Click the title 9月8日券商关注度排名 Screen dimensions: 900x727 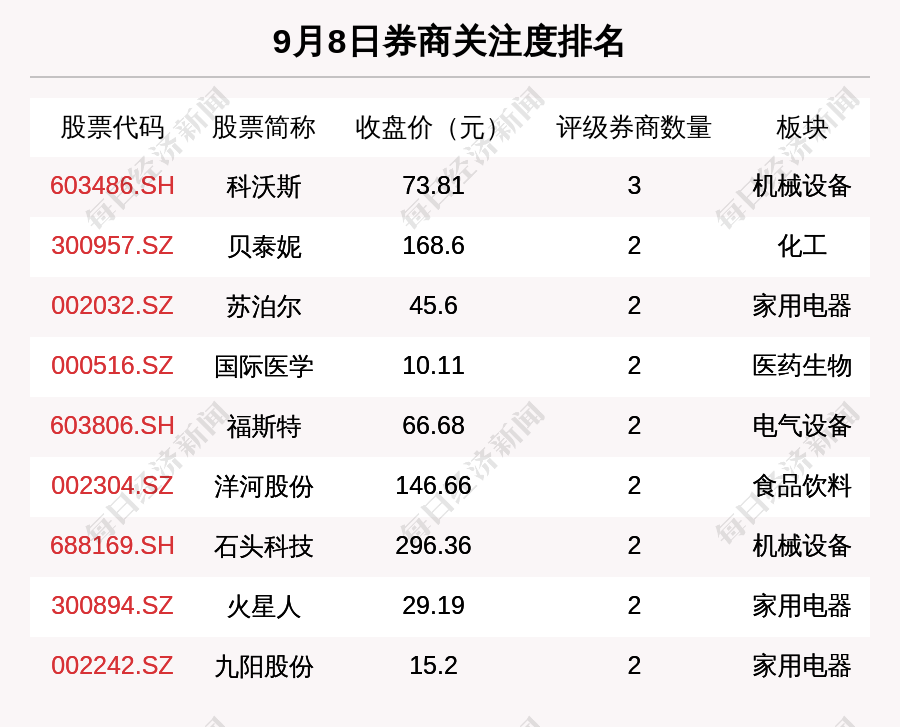tap(448, 42)
